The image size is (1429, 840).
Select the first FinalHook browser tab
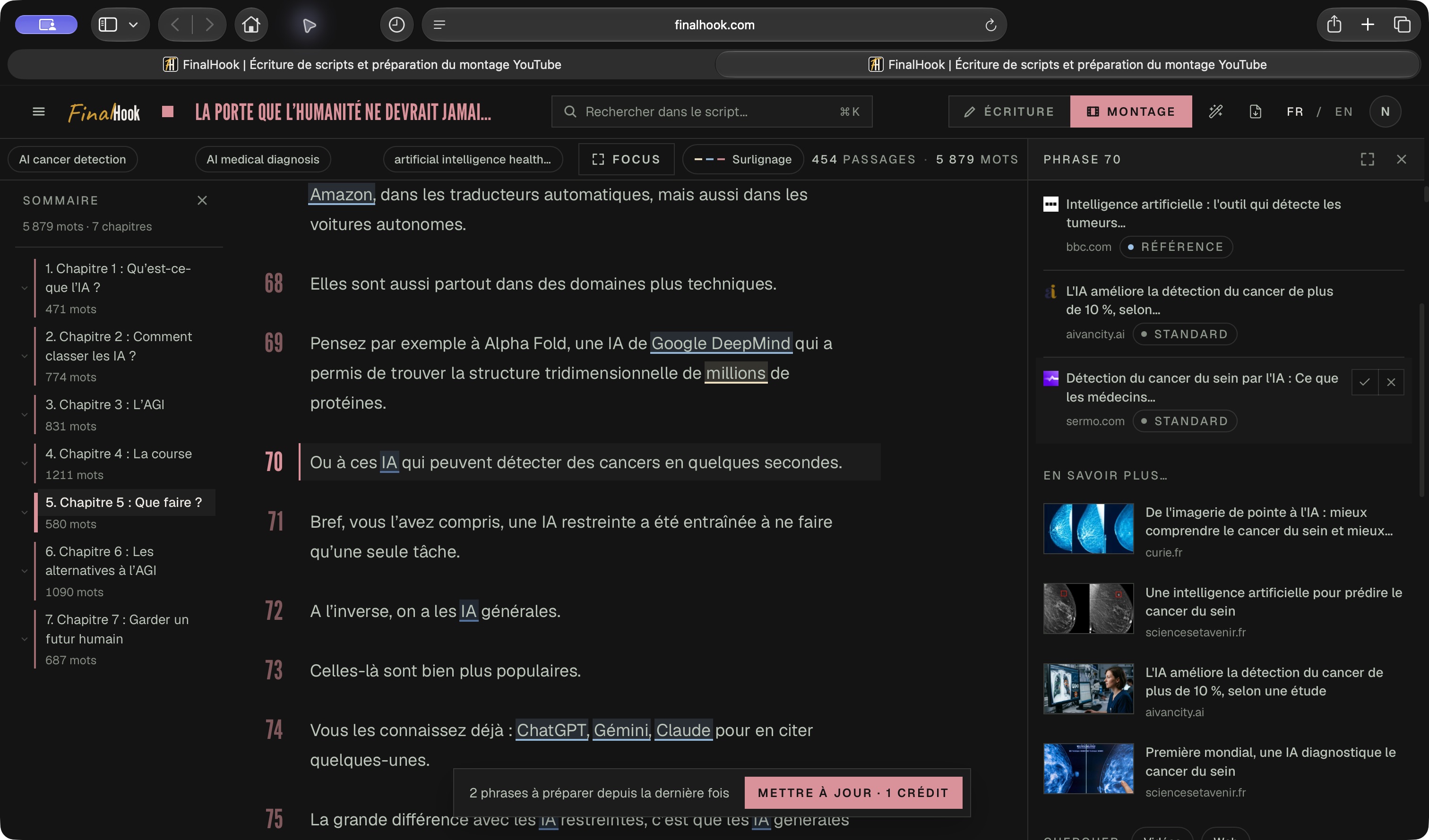point(362,65)
